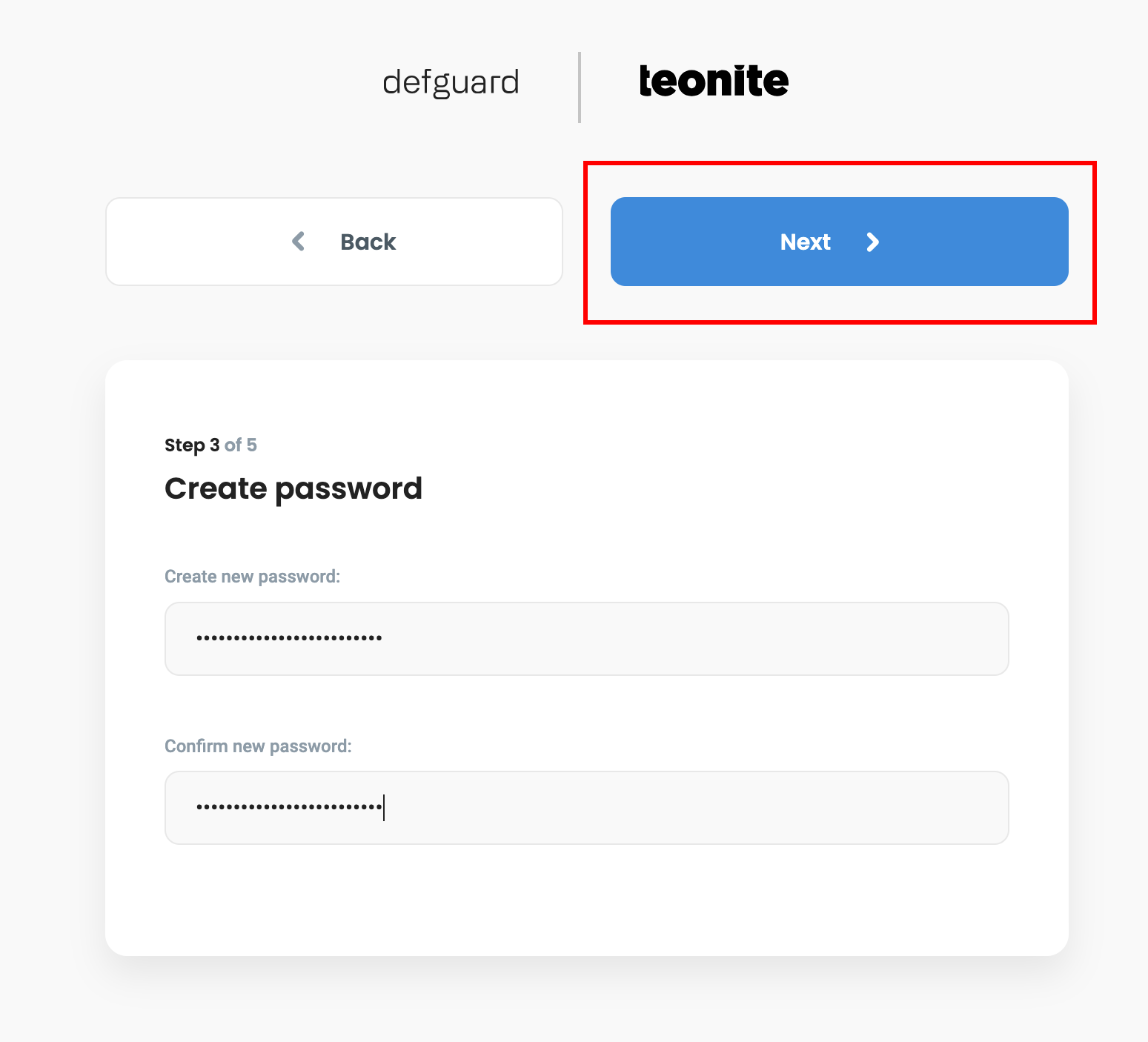Click the "Create password" heading

[293, 488]
